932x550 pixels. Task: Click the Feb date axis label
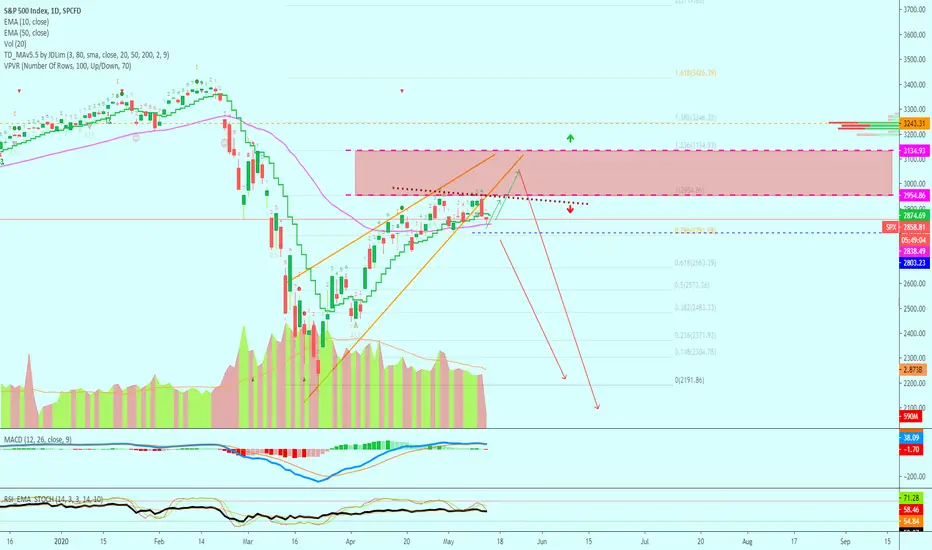(x=159, y=542)
